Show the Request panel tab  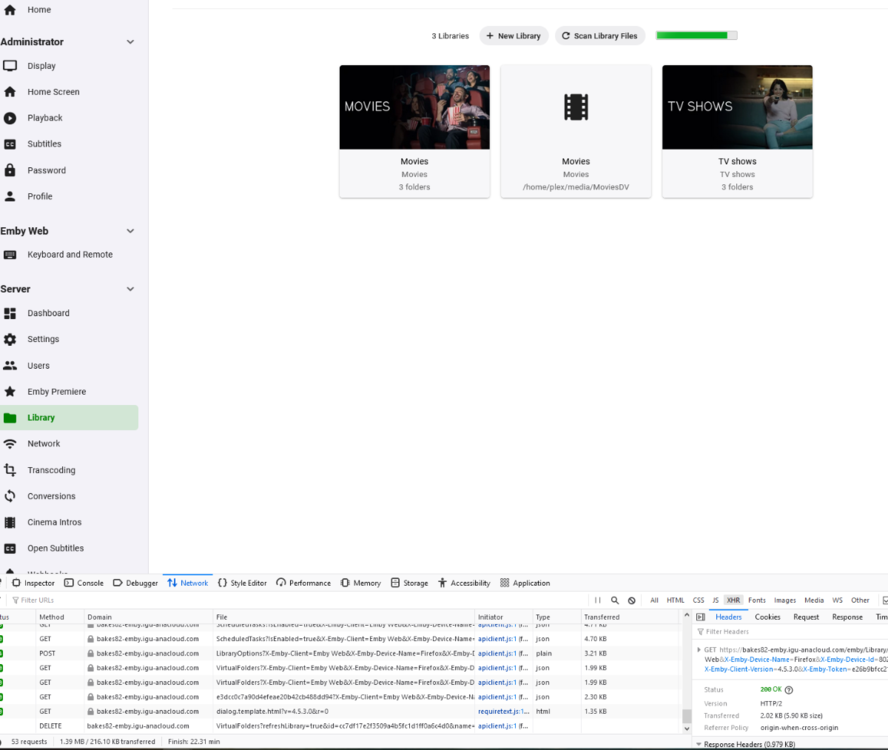coord(806,617)
